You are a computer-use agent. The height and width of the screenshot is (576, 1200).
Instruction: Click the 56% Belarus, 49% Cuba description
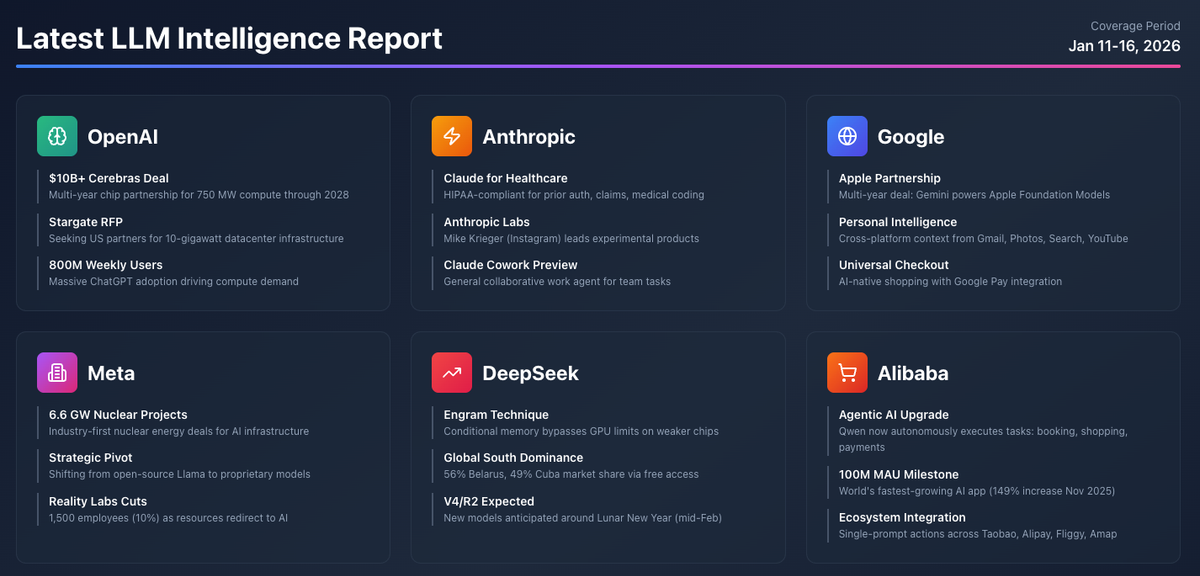pos(571,475)
